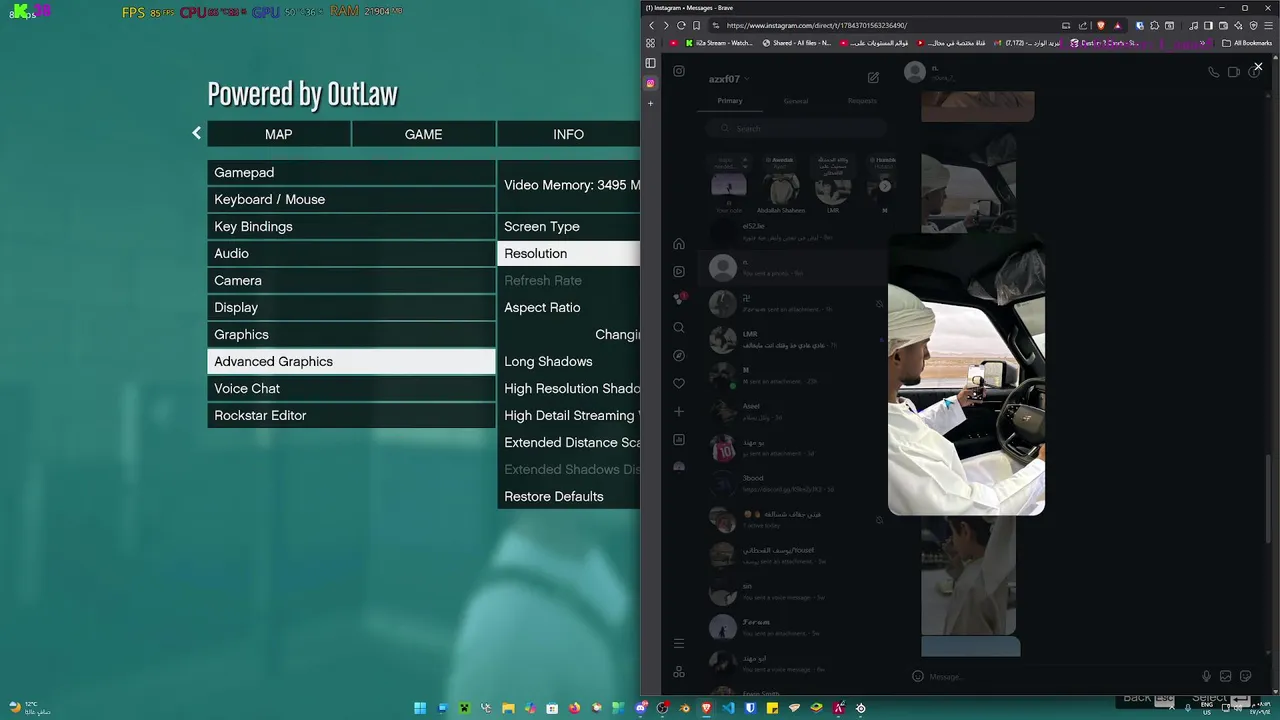Click the emoji icon in message box
The image size is (1280, 720).
[x=918, y=676]
